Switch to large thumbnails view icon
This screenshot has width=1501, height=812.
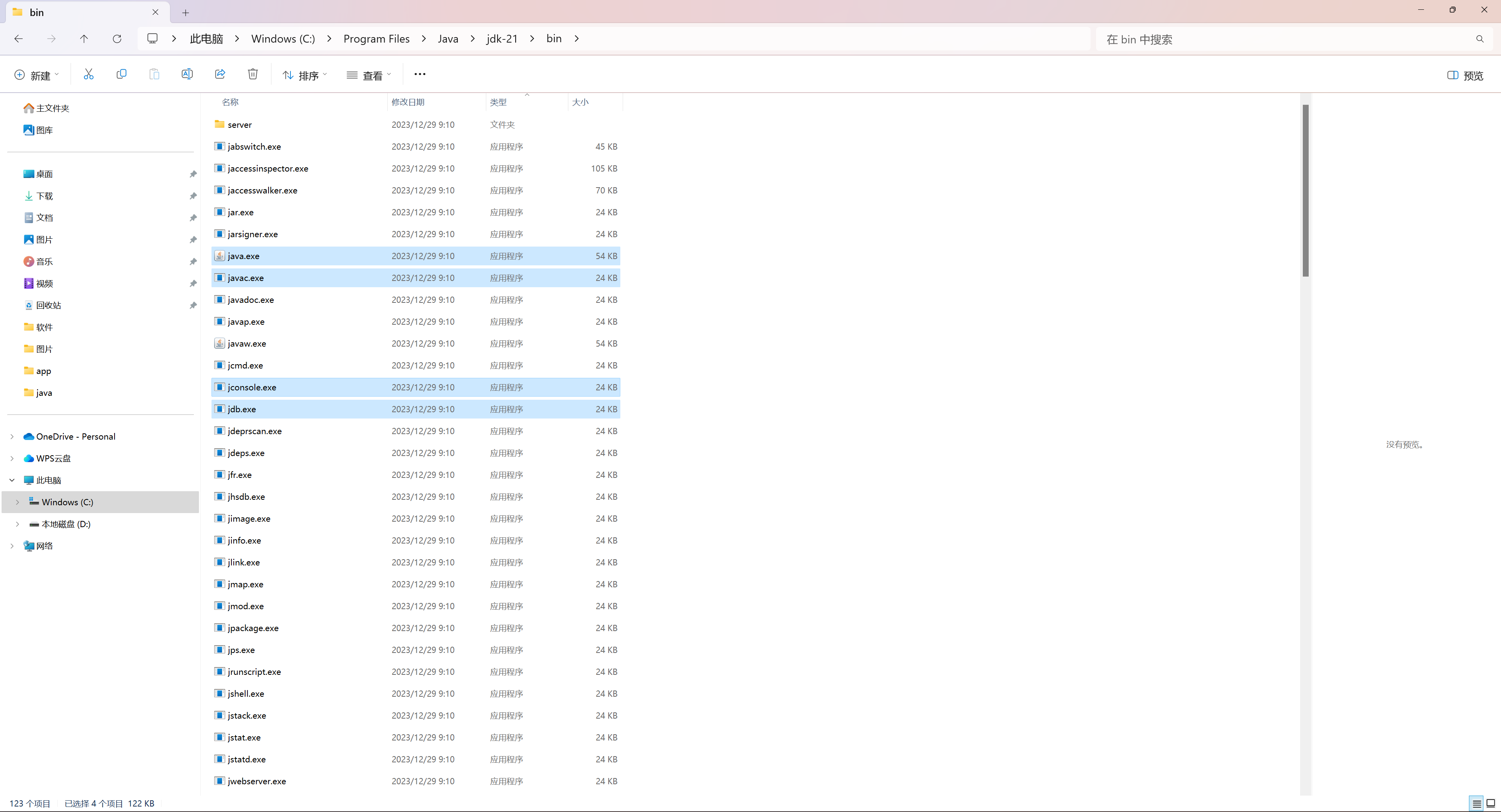click(1490, 803)
